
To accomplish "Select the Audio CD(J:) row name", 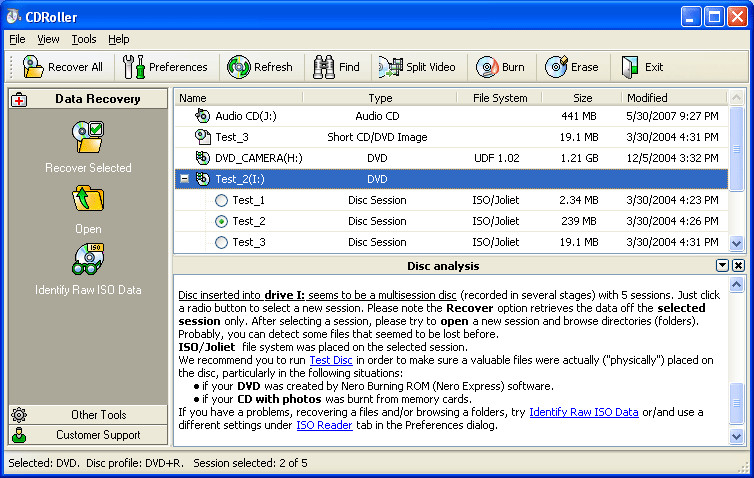I will click(246, 116).
